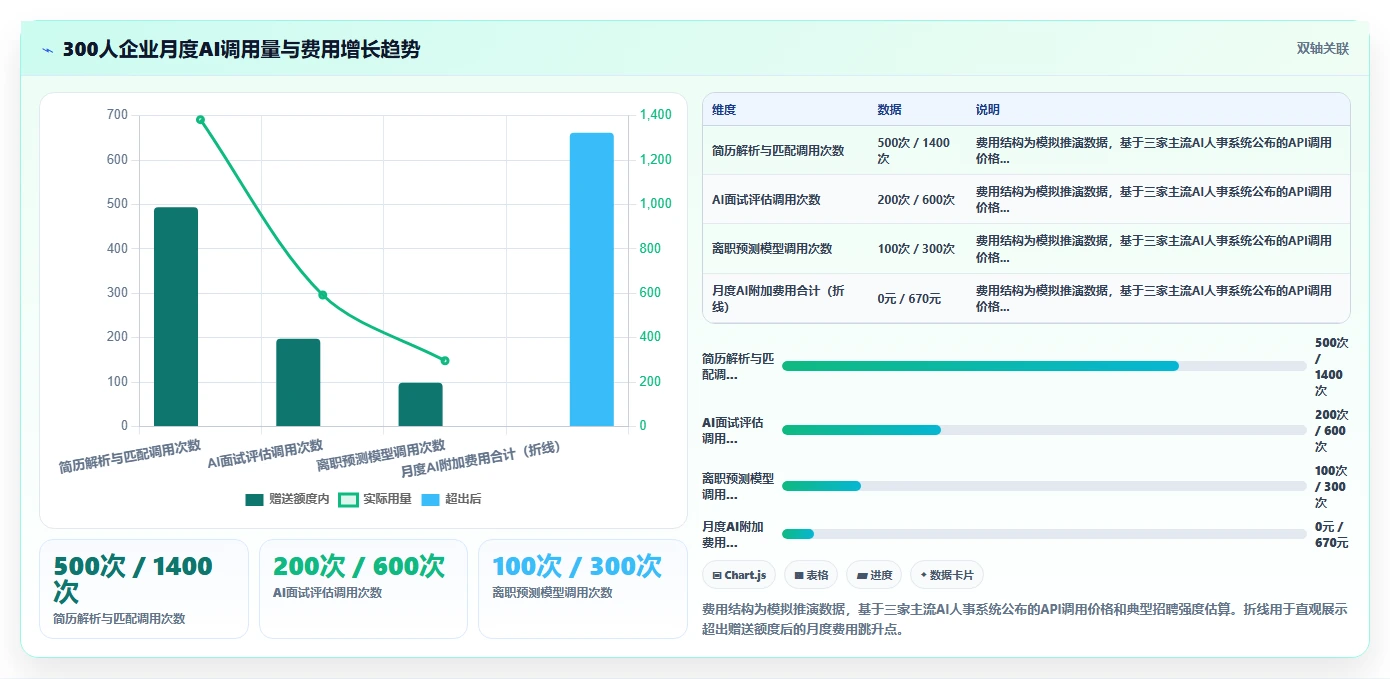Click the 200次 / 600次 stat card
Image resolution: width=1390 pixels, height=679 pixels.
coord(363,589)
